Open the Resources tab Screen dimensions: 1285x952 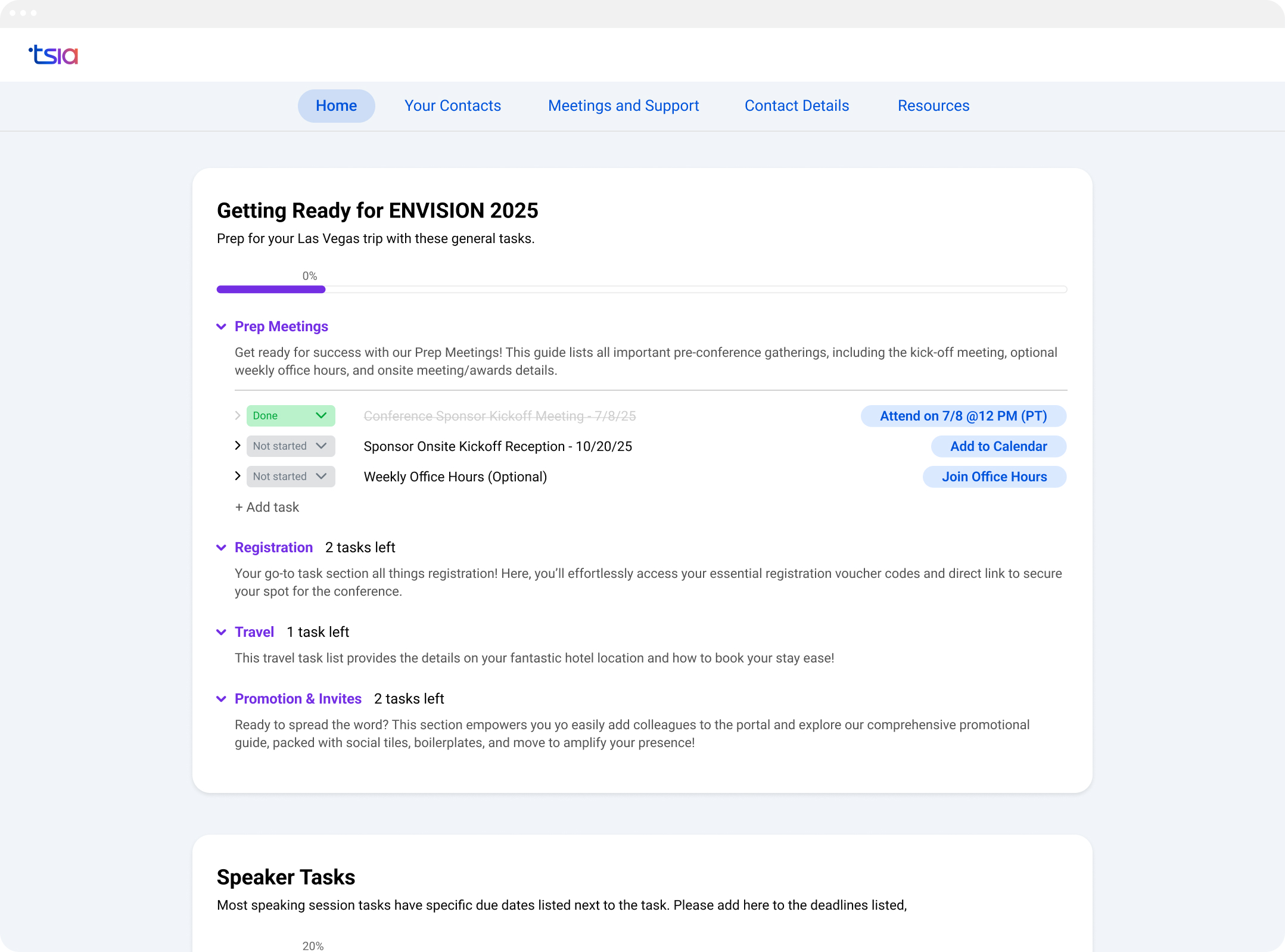coord(934,106)
